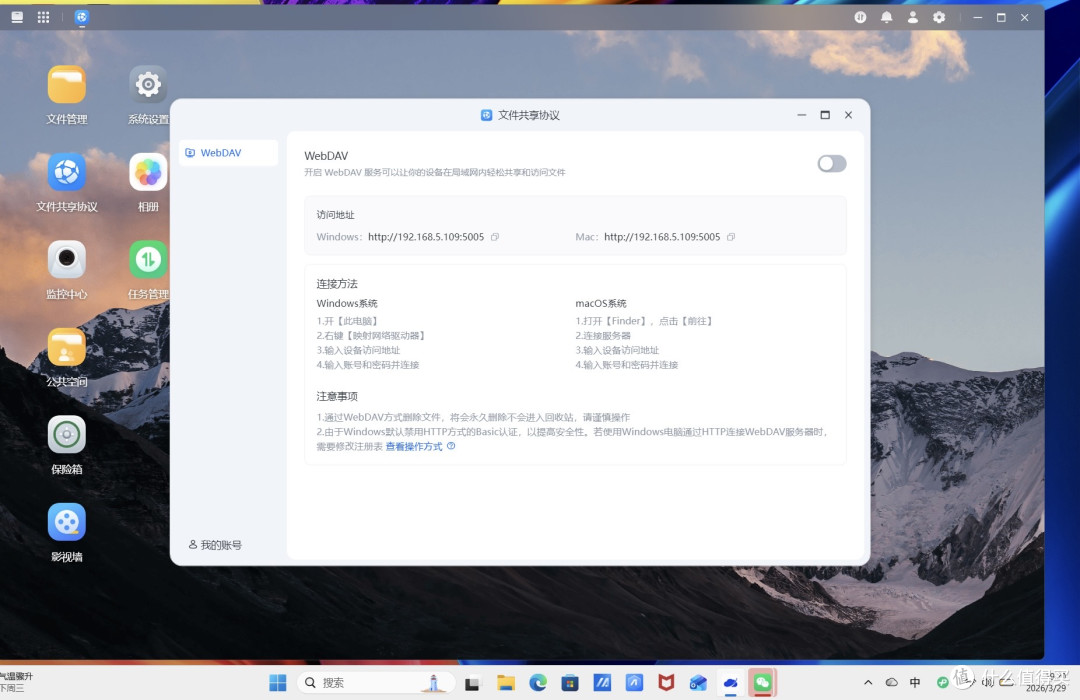
Task: Open the 公共空间 desktop icon
Action: click(67, 359)
